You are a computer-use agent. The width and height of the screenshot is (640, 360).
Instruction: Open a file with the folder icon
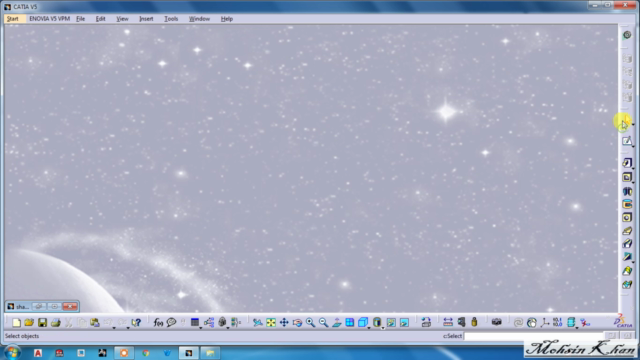pyautogui.click(x=29, y=322)
